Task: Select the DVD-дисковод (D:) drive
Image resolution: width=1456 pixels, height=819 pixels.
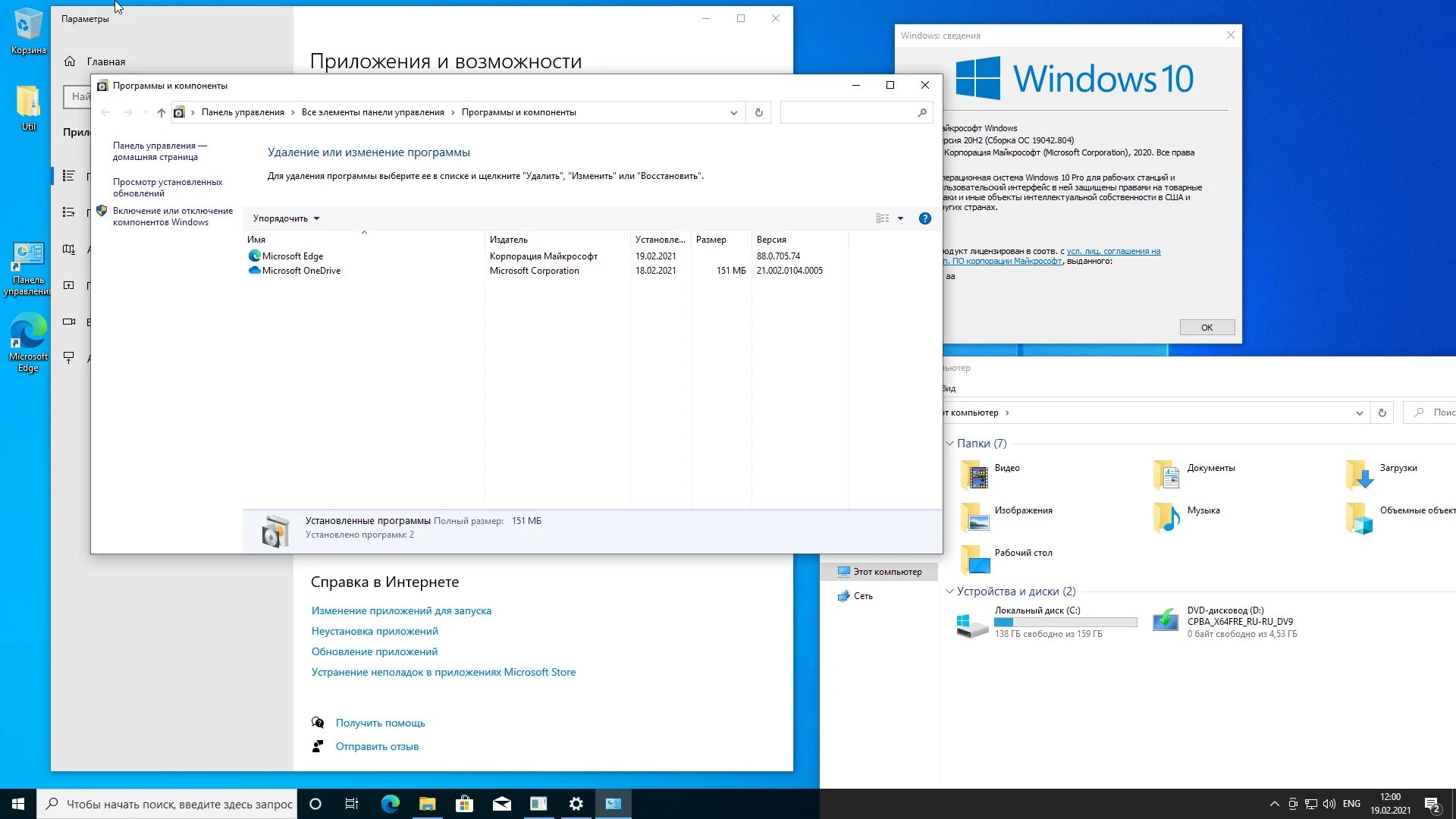Action: tap(1225, 622)
